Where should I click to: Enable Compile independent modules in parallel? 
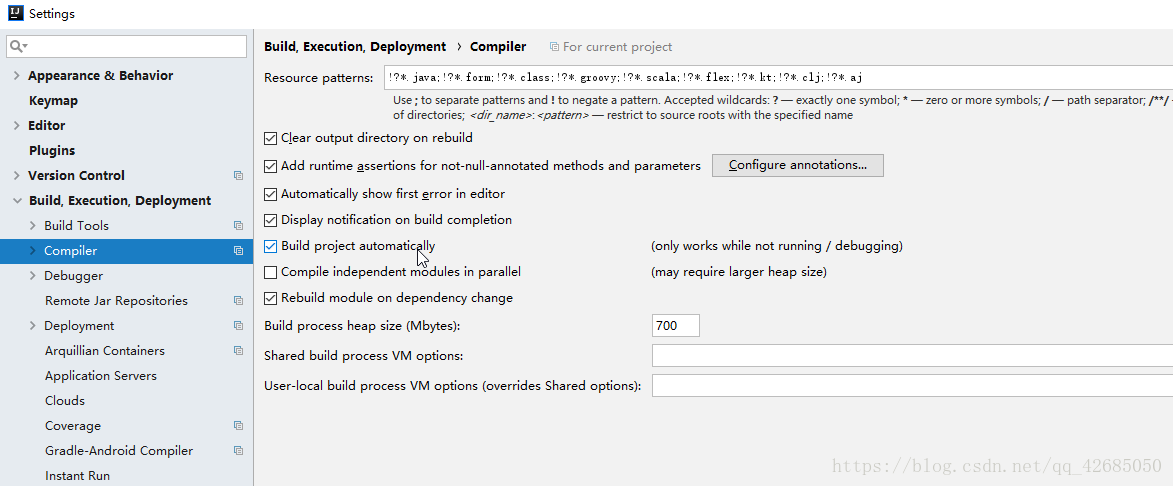pyautogui.click(x=271, y=272)
